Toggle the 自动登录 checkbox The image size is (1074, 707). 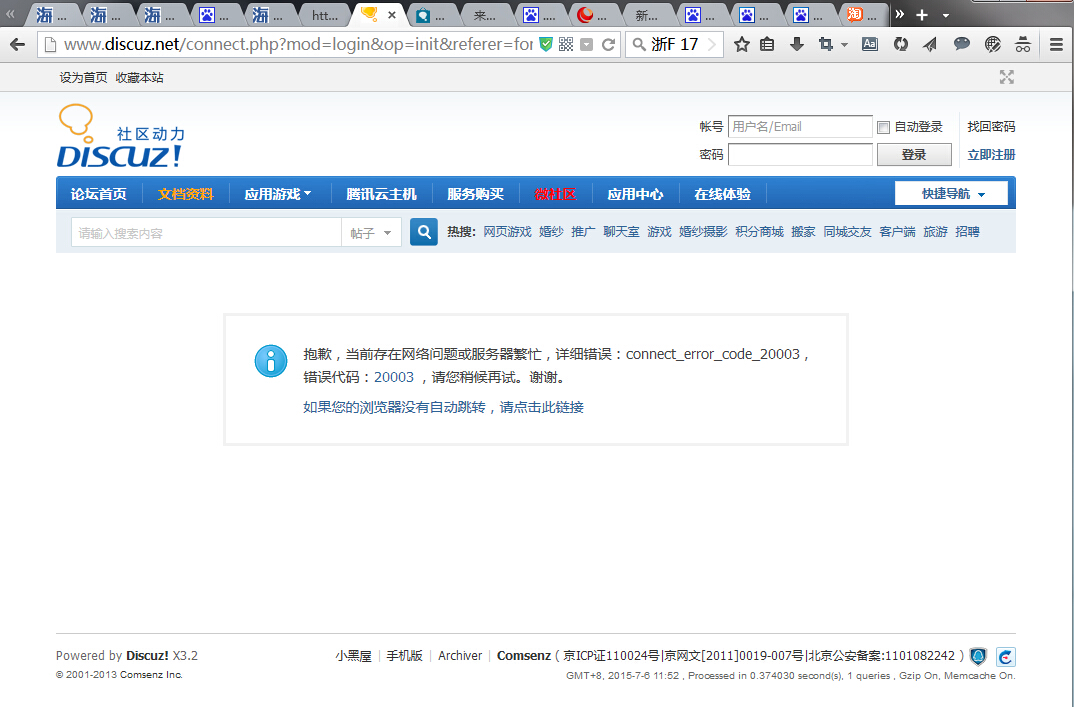883,127
